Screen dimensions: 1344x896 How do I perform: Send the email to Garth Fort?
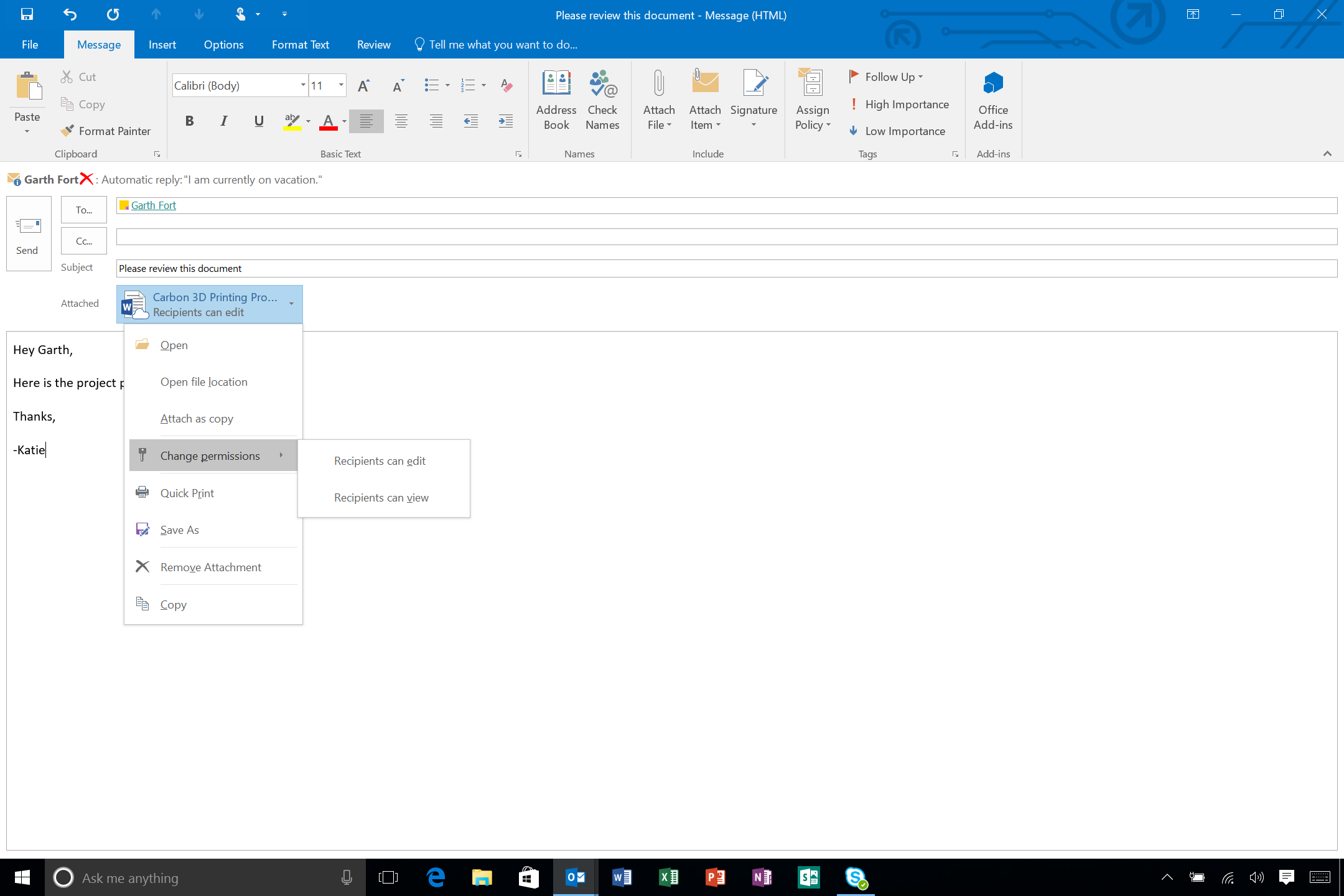coord(28,234)
